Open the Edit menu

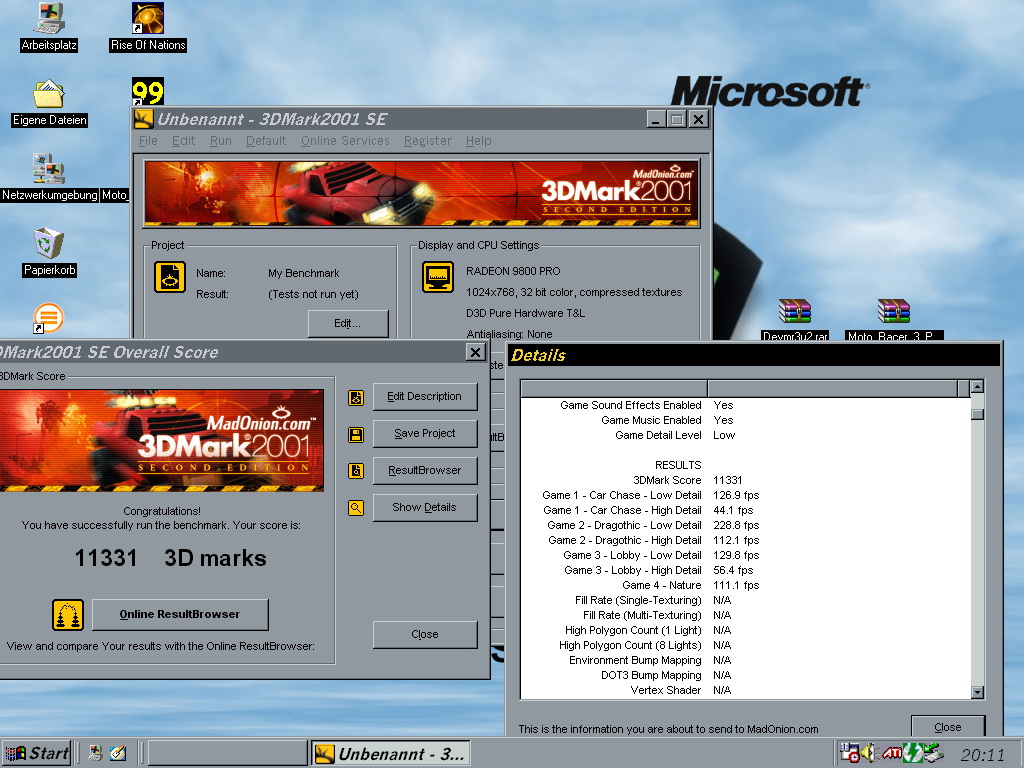click(x=184, y=141)
